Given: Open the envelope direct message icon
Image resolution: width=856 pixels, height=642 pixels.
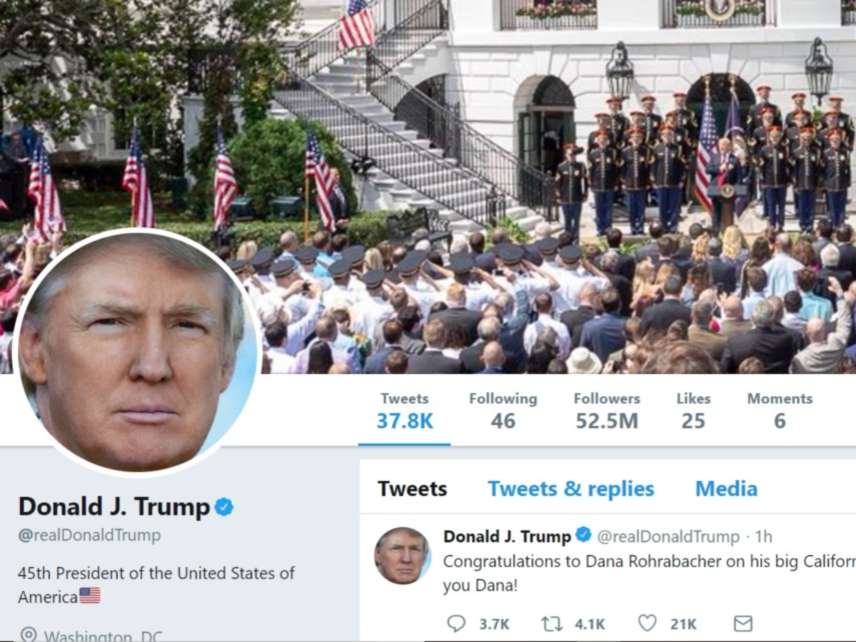Looking at the screenshot, I should point(742,623).
